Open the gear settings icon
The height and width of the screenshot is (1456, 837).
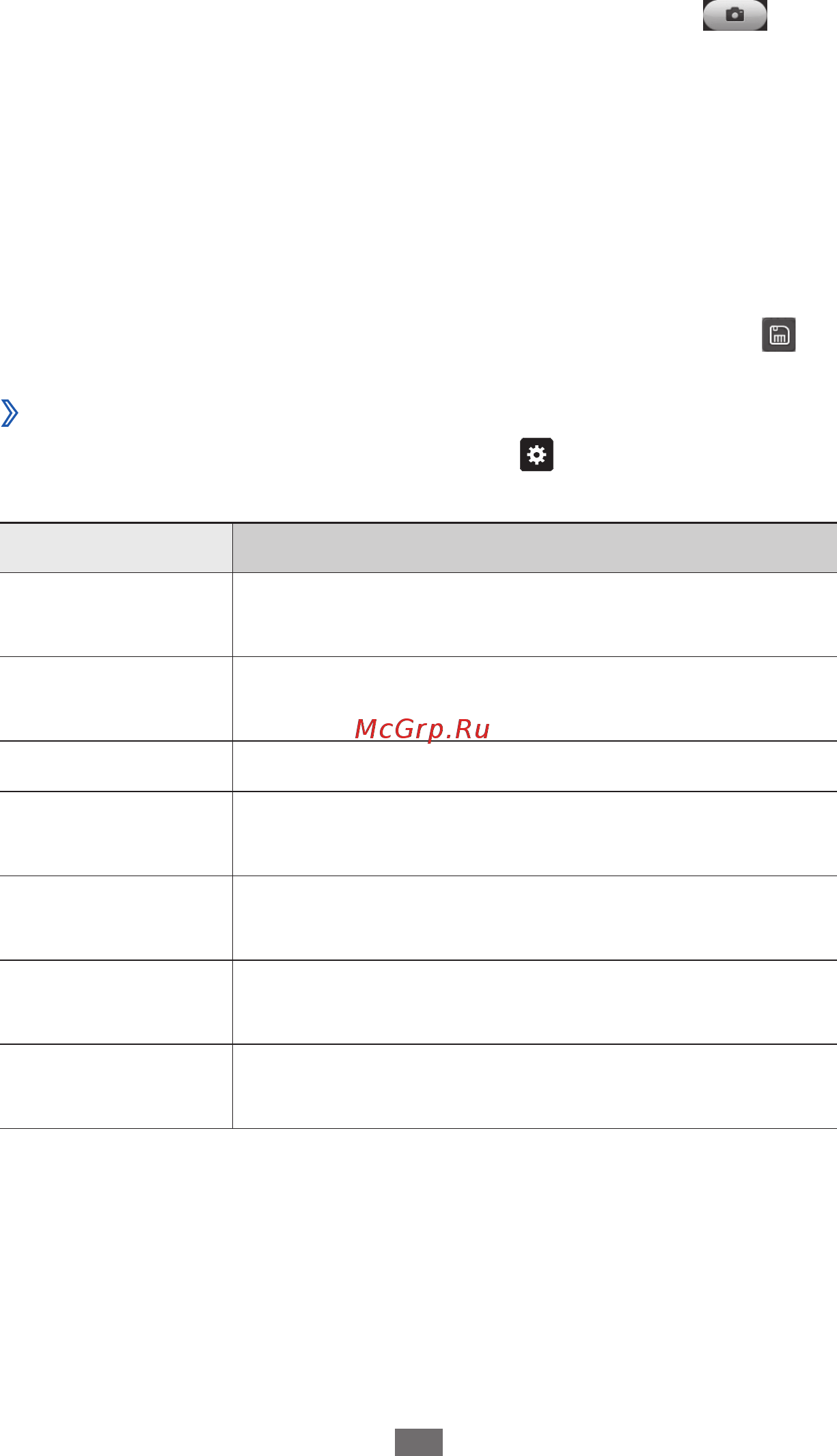(536, 455)
